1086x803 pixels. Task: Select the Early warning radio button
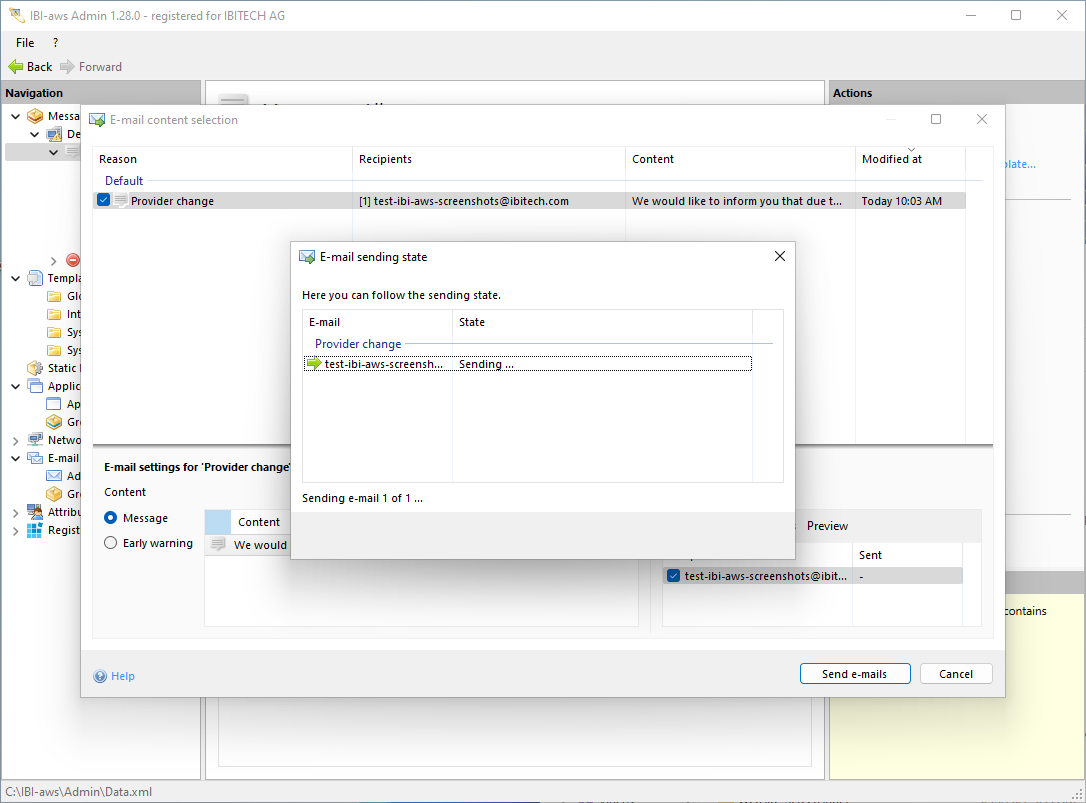coord(111,543)
